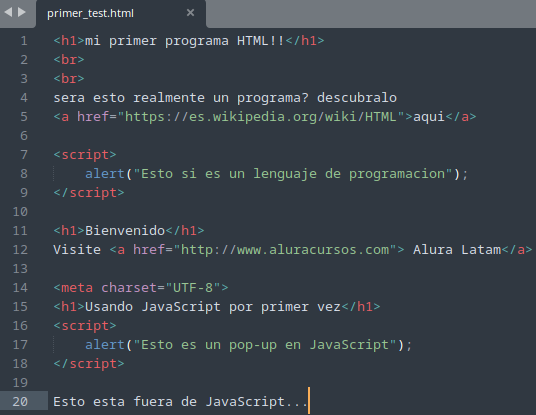Click the opening <script> tag on line 16
This screenshot has height=415, width=536.
pyautogui.click(x=85, y=326)
